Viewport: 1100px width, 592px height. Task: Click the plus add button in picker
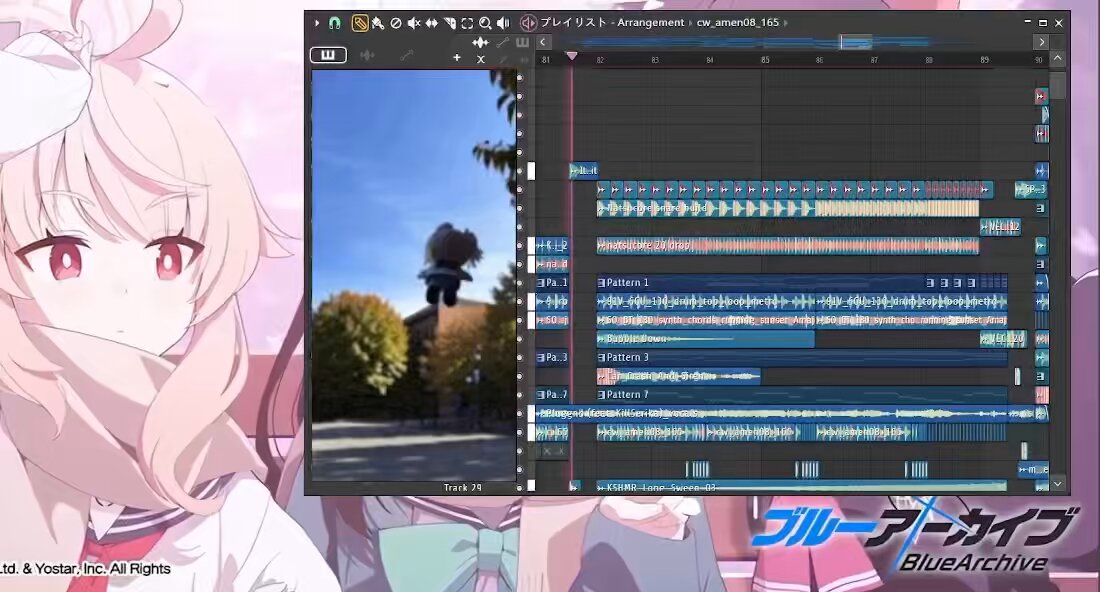click(x=457, y=58)
